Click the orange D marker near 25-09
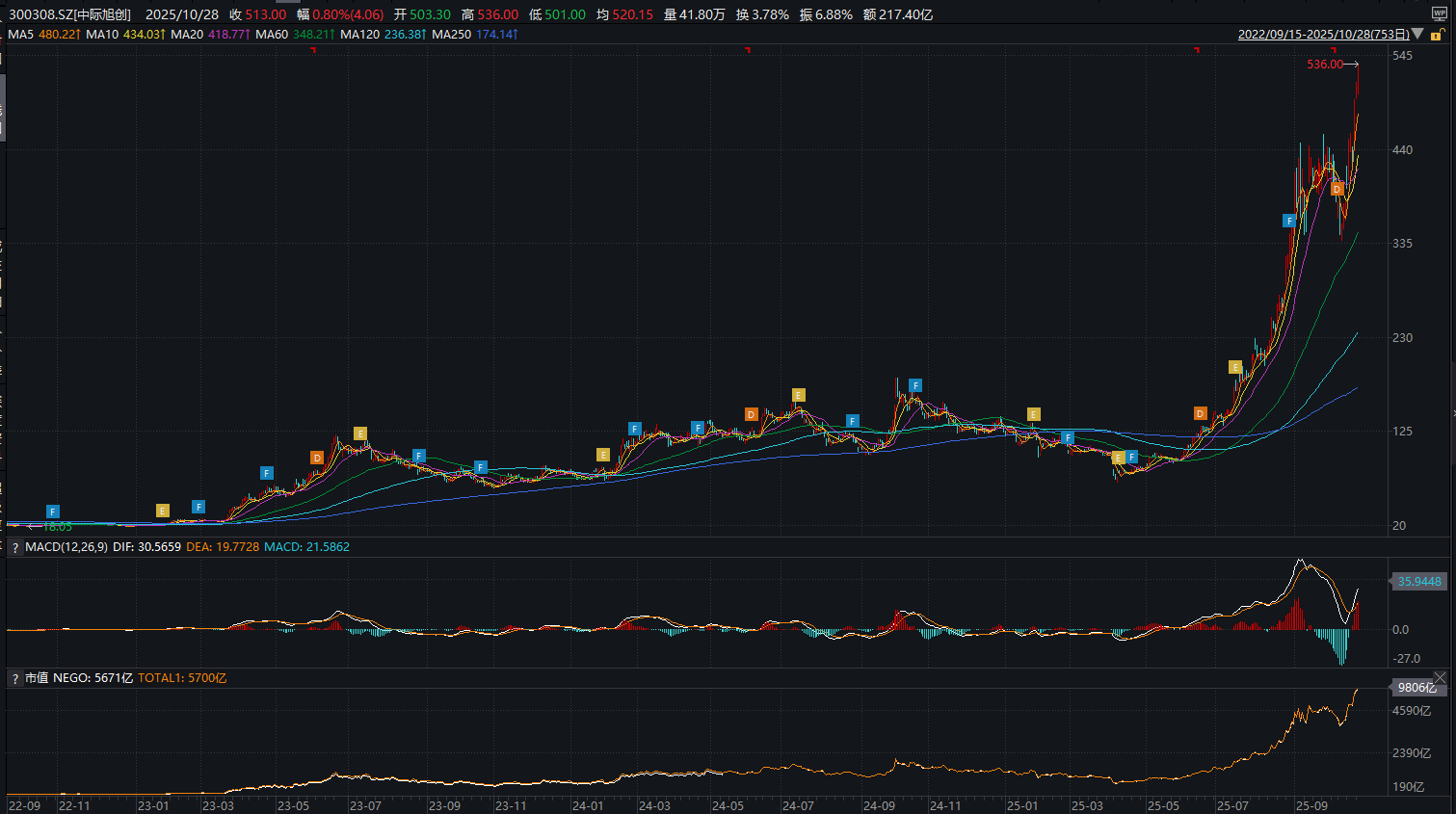 1337,190
